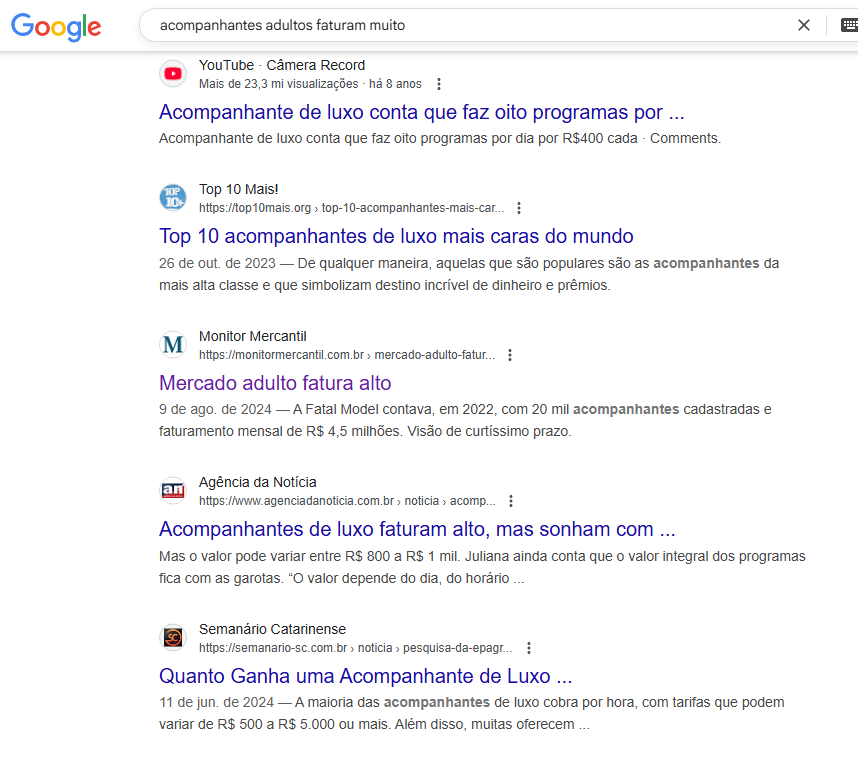Image resolution: width=858 pixels, height=763 pixels.
Task: Open 'Acompanhantes de luxo faturam alto, mas sonham com' link
Action: (x=417, y=529)
